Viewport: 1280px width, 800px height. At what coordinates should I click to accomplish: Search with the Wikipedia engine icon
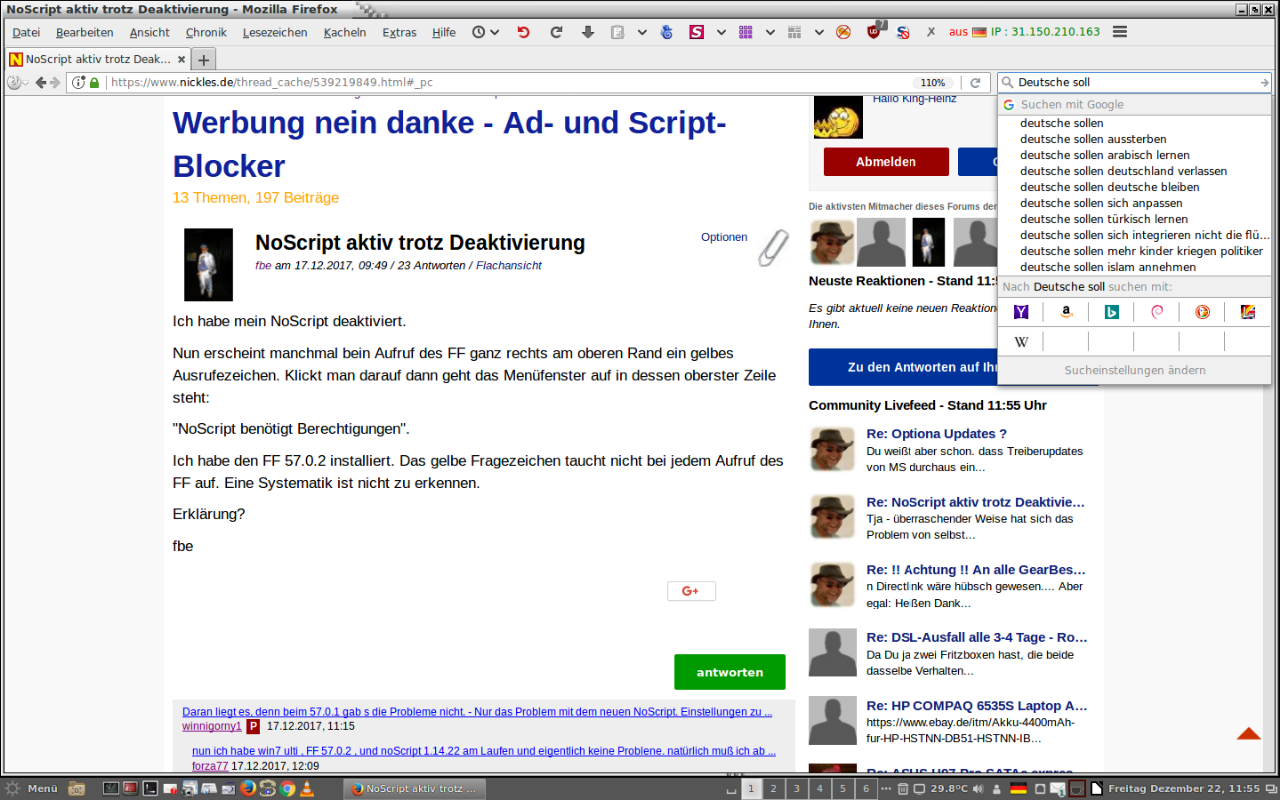pyautogui.click(x=1021, y=342)
